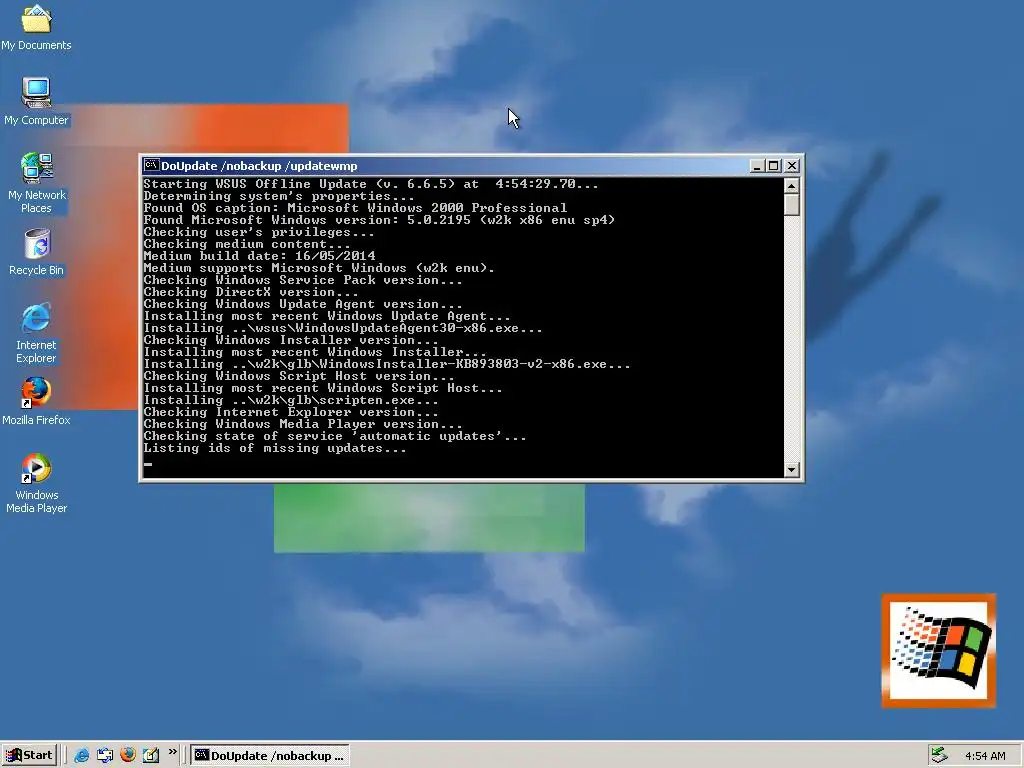The width and height of the screenshot is (1024, 768).
Task: Click the 'scripten.exe' install line
Action: click(x=291, y=400)
